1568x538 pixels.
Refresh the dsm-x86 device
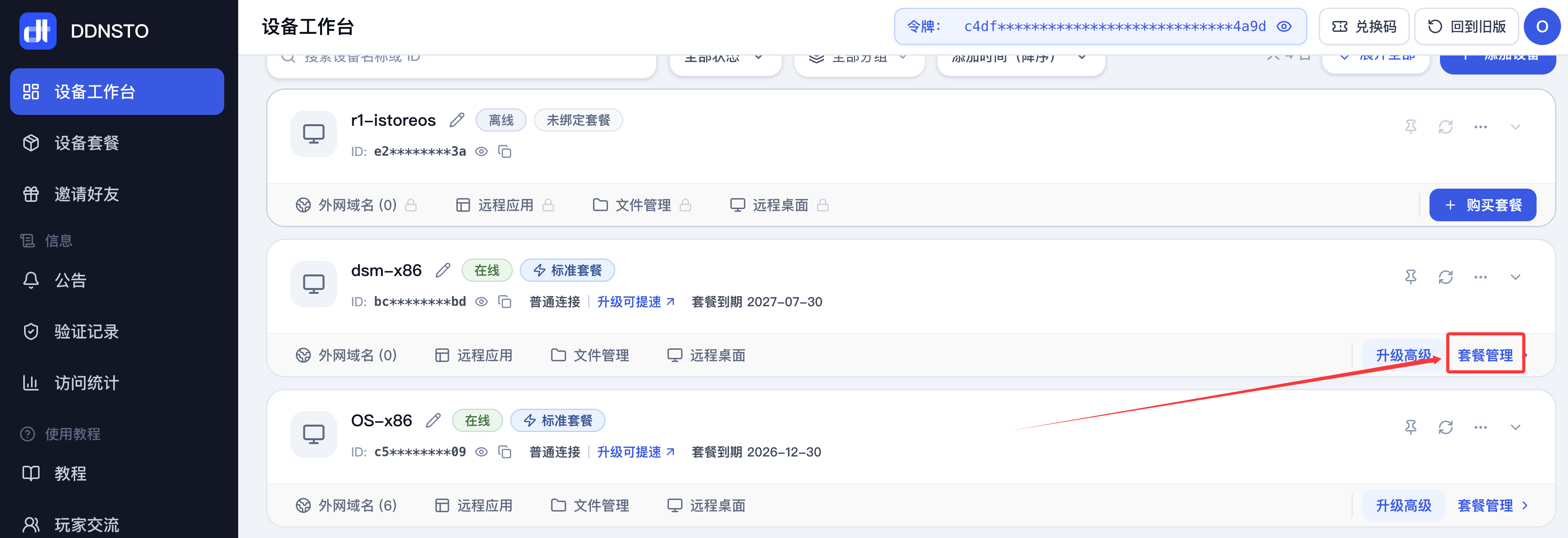(1446, 277)
